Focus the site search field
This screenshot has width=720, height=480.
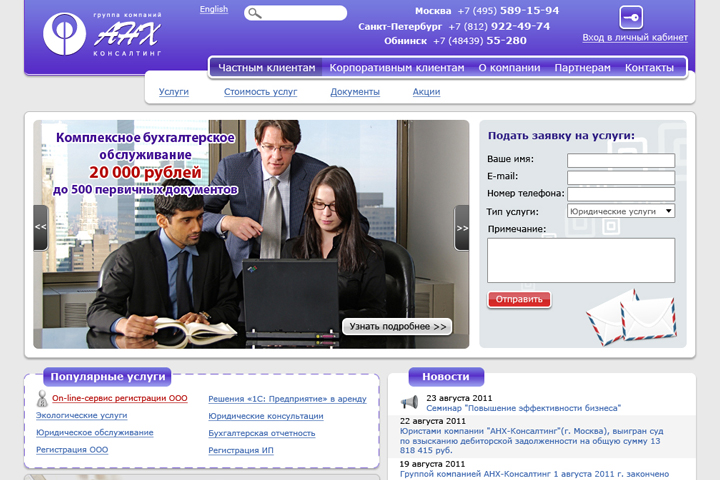pyautogui.click(x=295, y=13)
